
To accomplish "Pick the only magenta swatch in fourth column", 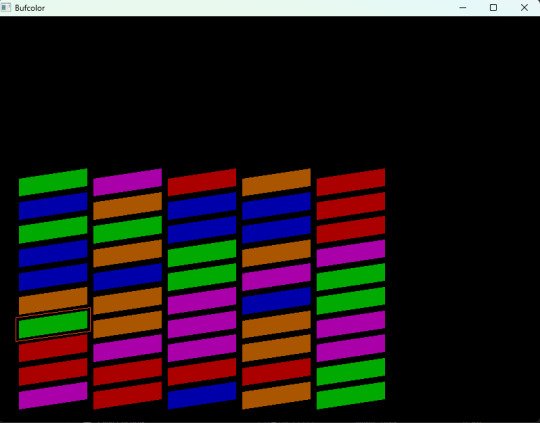I will pyautogui.click(x=276, y=277).
